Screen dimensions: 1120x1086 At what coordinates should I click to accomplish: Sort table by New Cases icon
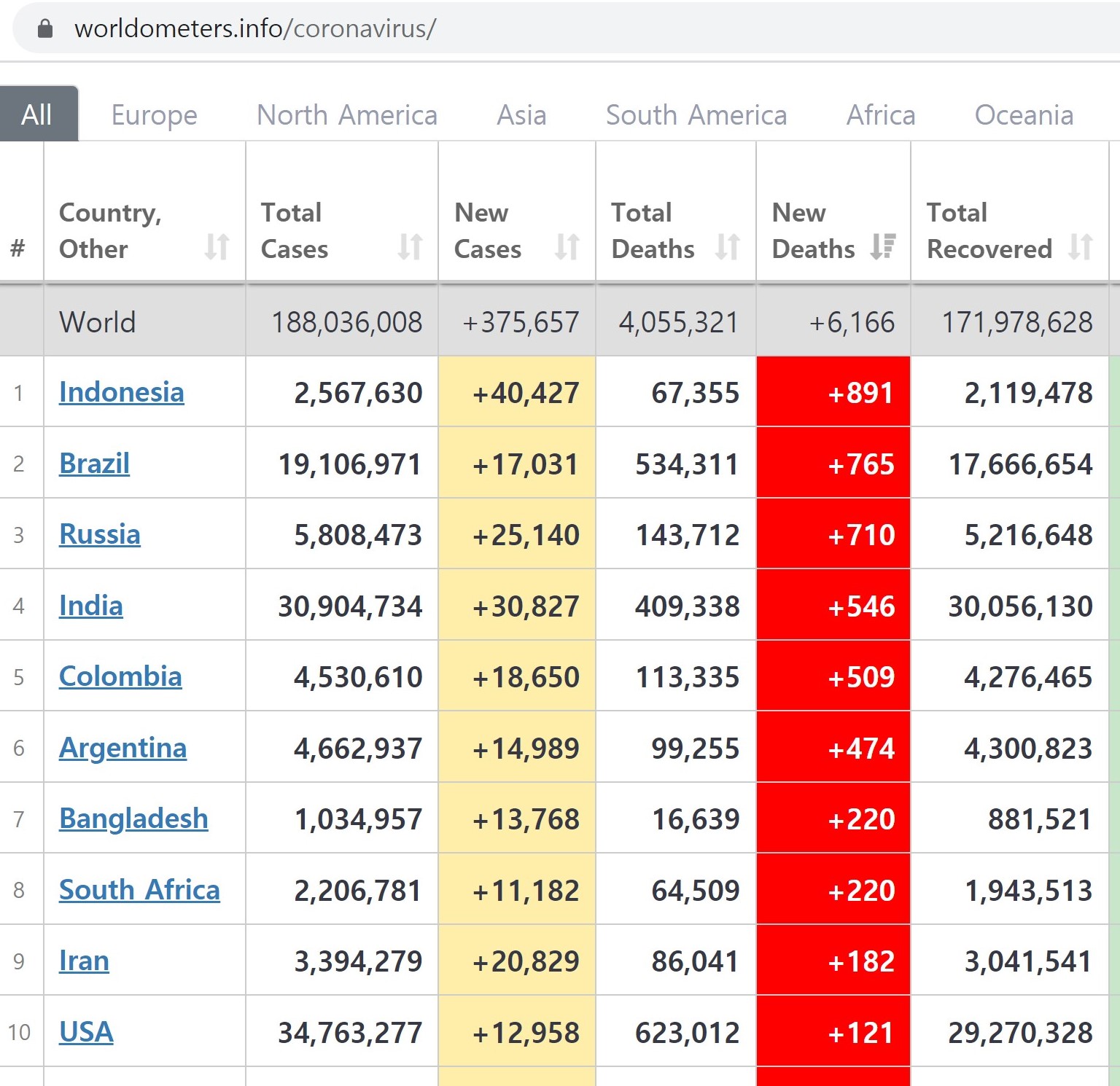tap(567, 247)
